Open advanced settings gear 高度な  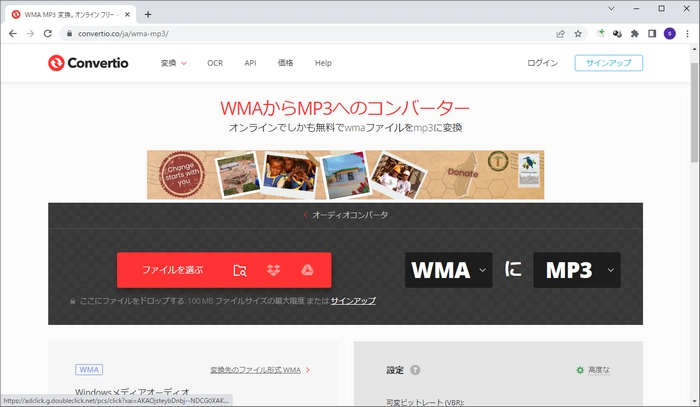click(593, 370)
